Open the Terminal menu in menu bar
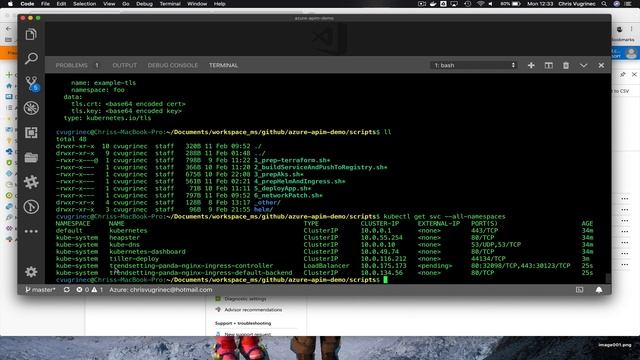 pos(170,4)
